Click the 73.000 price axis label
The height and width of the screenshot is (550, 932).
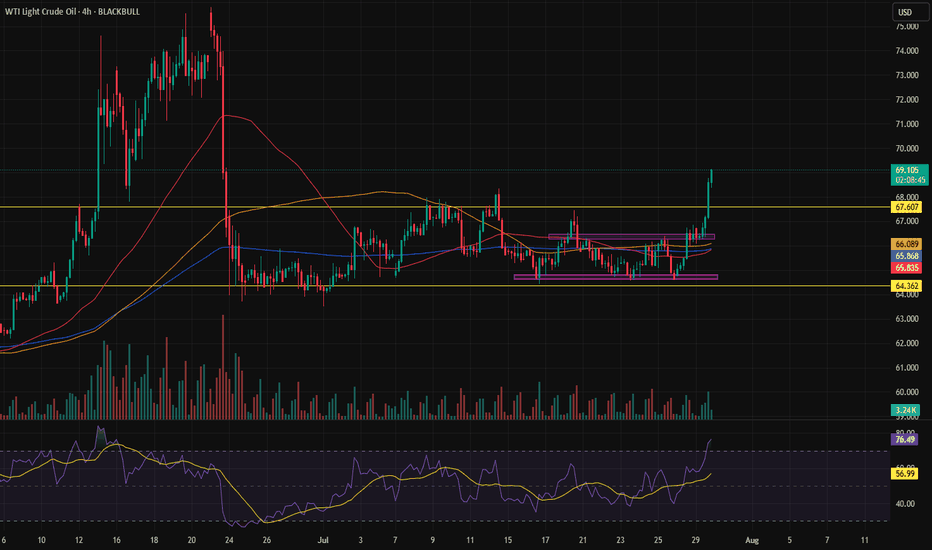907,76
